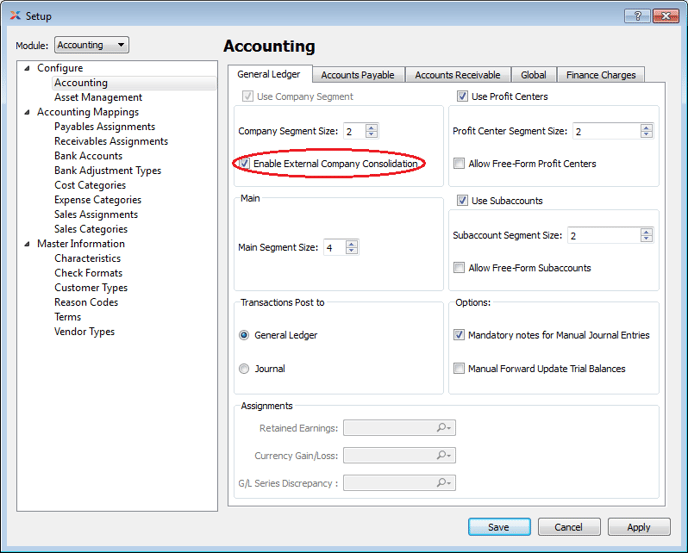Decrease Main Segment Size with down arrow

point(351,251)
